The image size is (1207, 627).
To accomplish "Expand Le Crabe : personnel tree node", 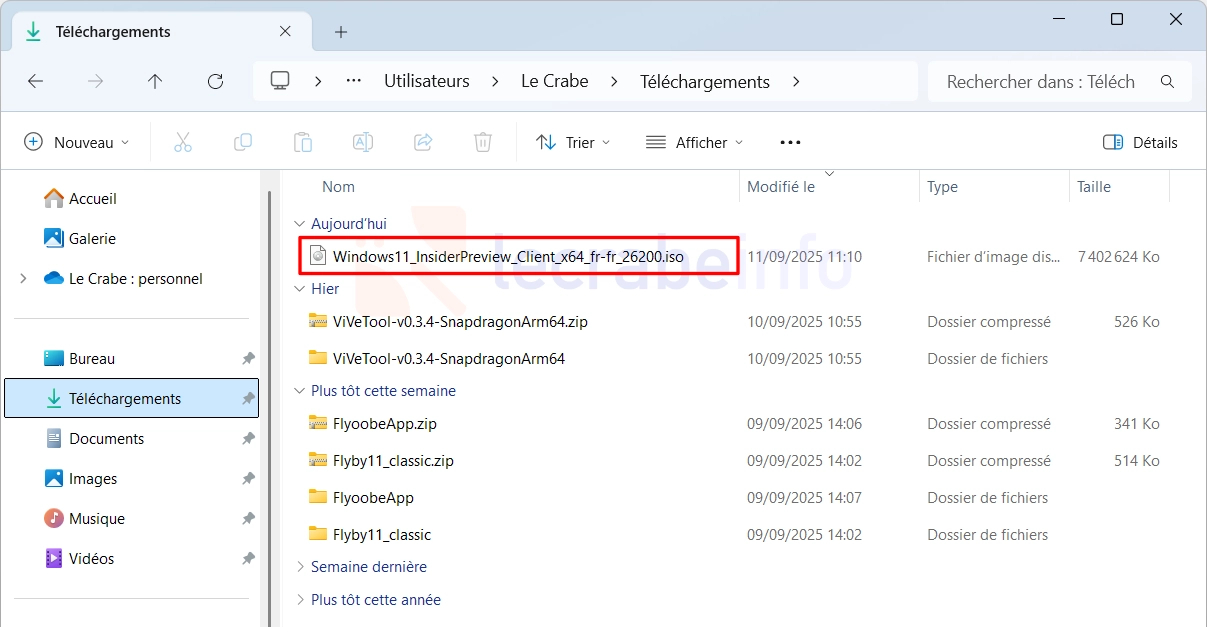I will [x=23, y=279].
